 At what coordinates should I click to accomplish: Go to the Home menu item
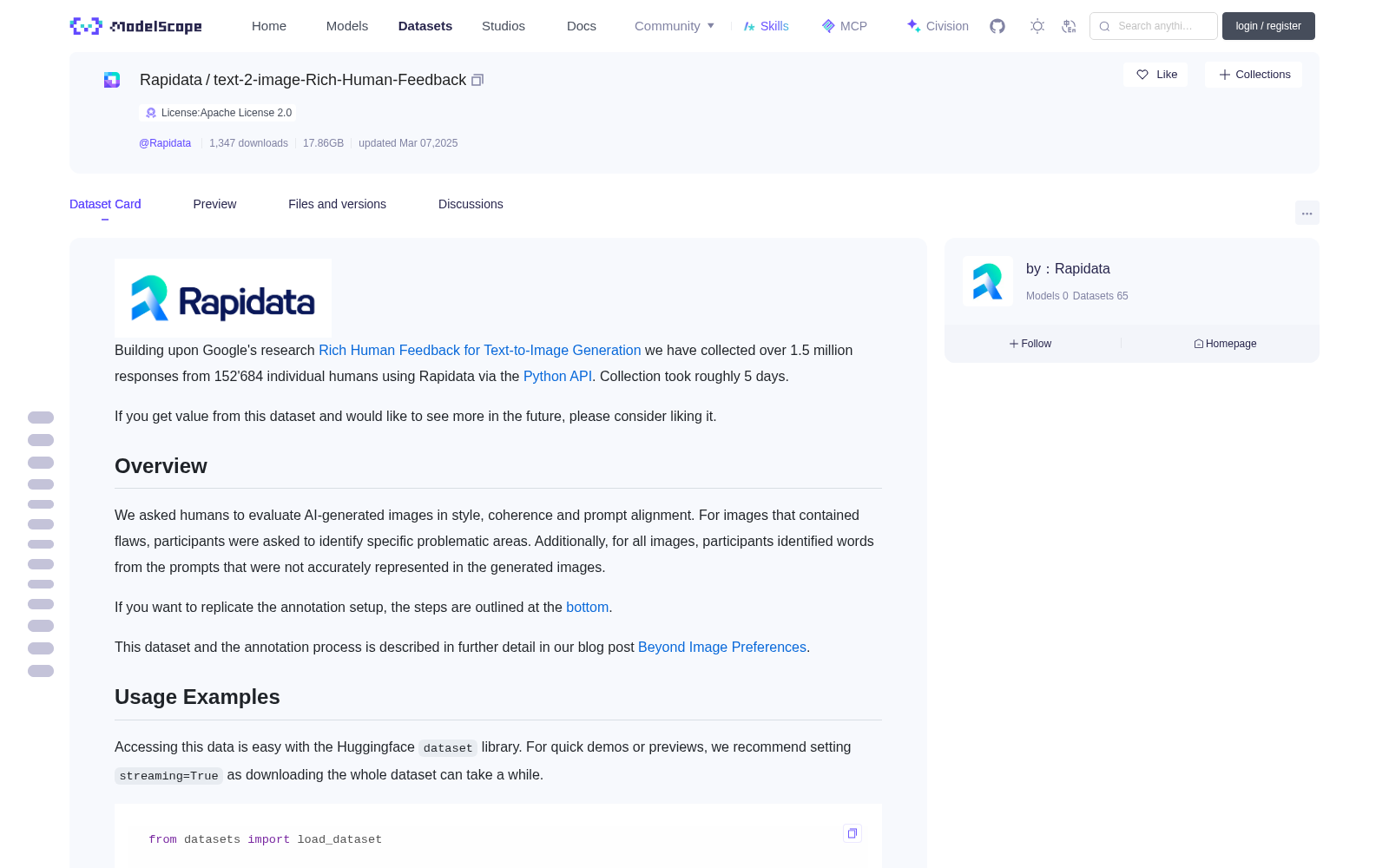coord(269,26)
